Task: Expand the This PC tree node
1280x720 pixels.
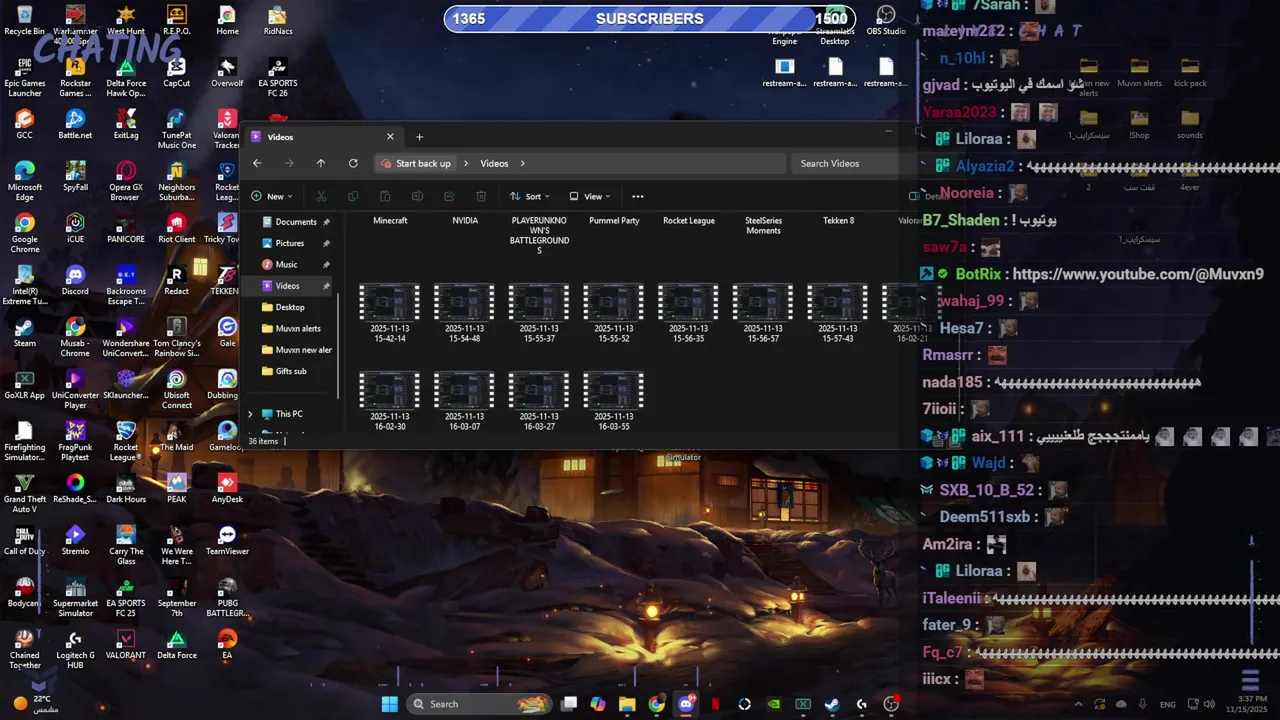Action: coord(250,414)
